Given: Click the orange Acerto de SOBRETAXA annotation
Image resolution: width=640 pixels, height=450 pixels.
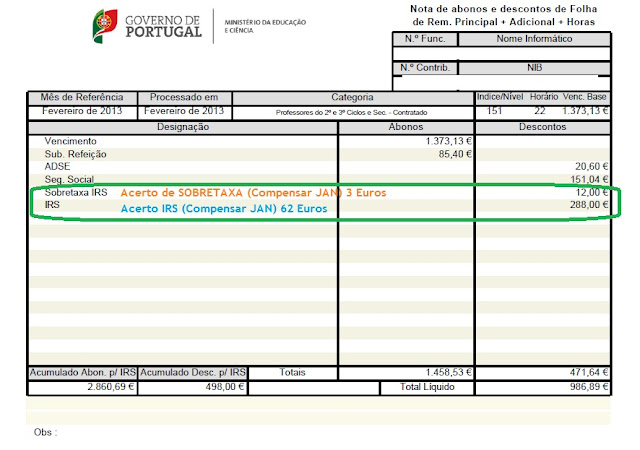Looking at the screenshot, I should [x=253, y=193].
